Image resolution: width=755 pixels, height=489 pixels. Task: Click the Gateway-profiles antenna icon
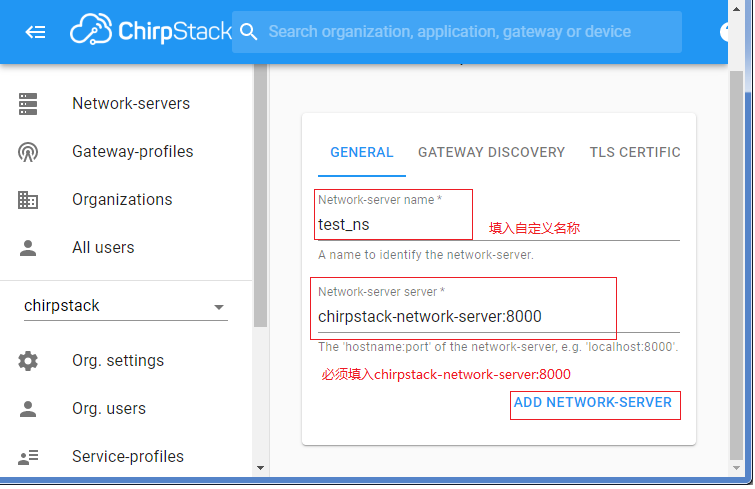click(x=28, y=152)
